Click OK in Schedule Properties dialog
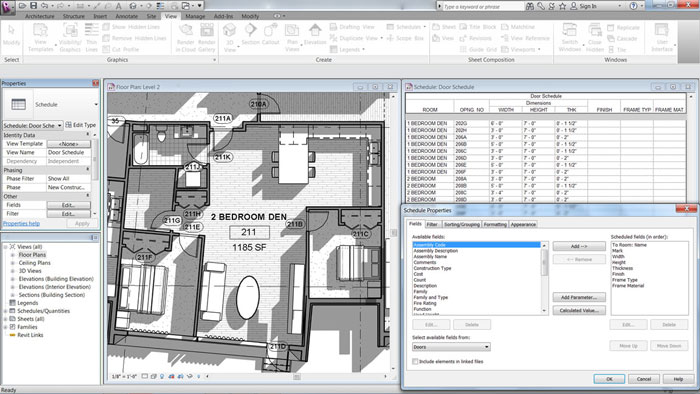Image resolution: width=700 pixels, height=394 pixels. pos(609,379)
